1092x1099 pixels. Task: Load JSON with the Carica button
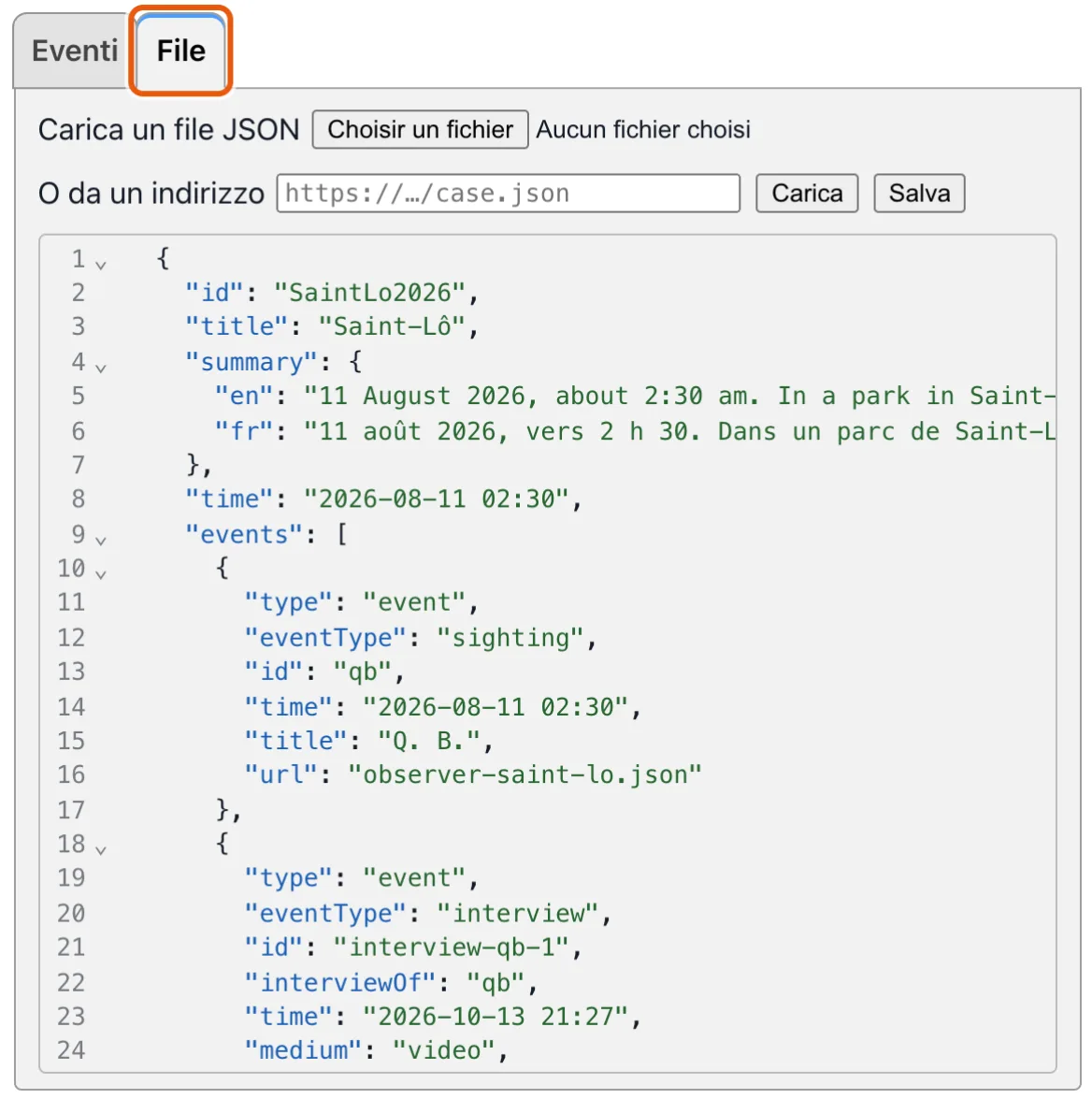(807, 194)
